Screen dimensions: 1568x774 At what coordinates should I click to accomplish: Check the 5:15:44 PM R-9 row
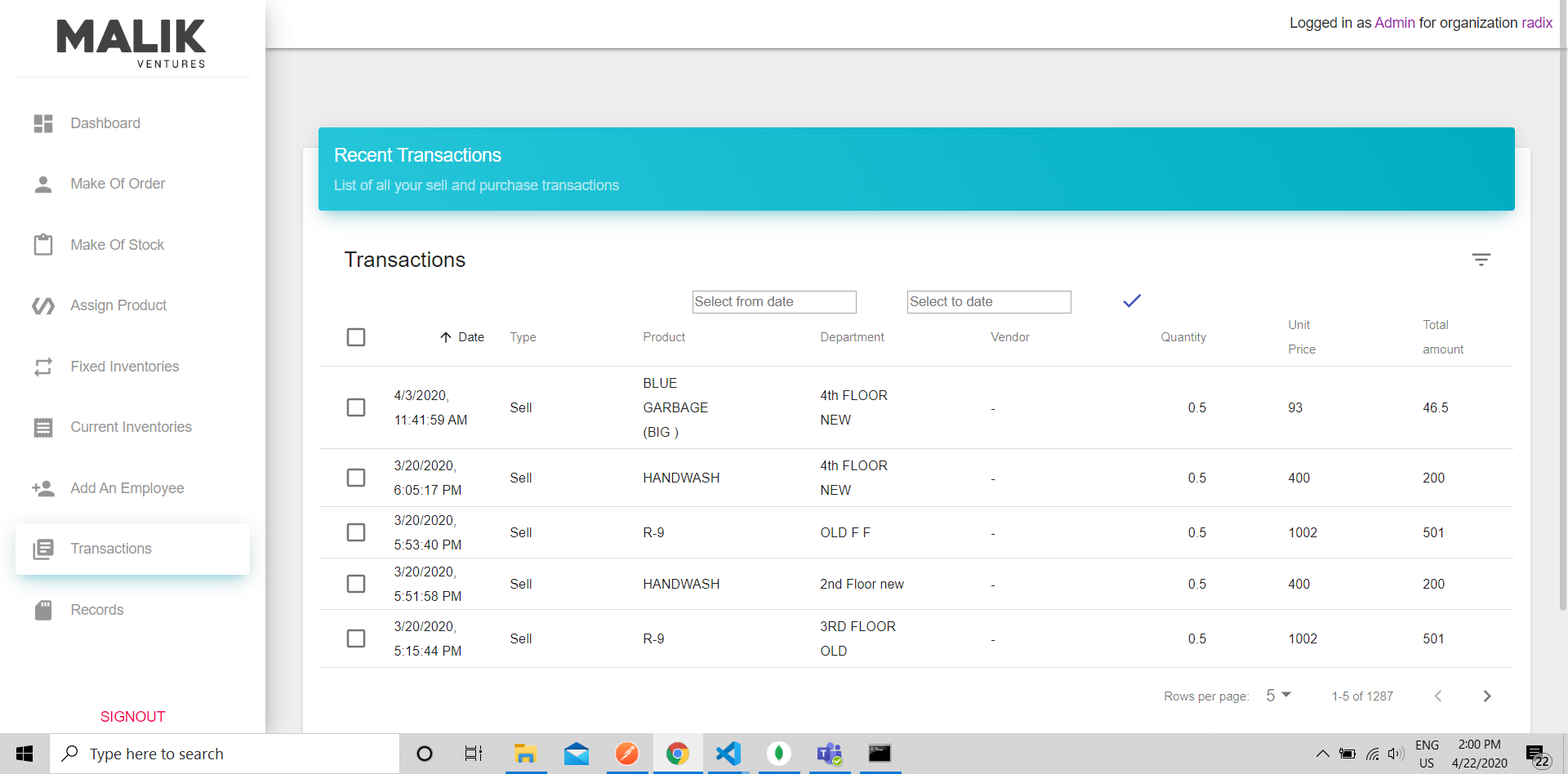(356, 638)
